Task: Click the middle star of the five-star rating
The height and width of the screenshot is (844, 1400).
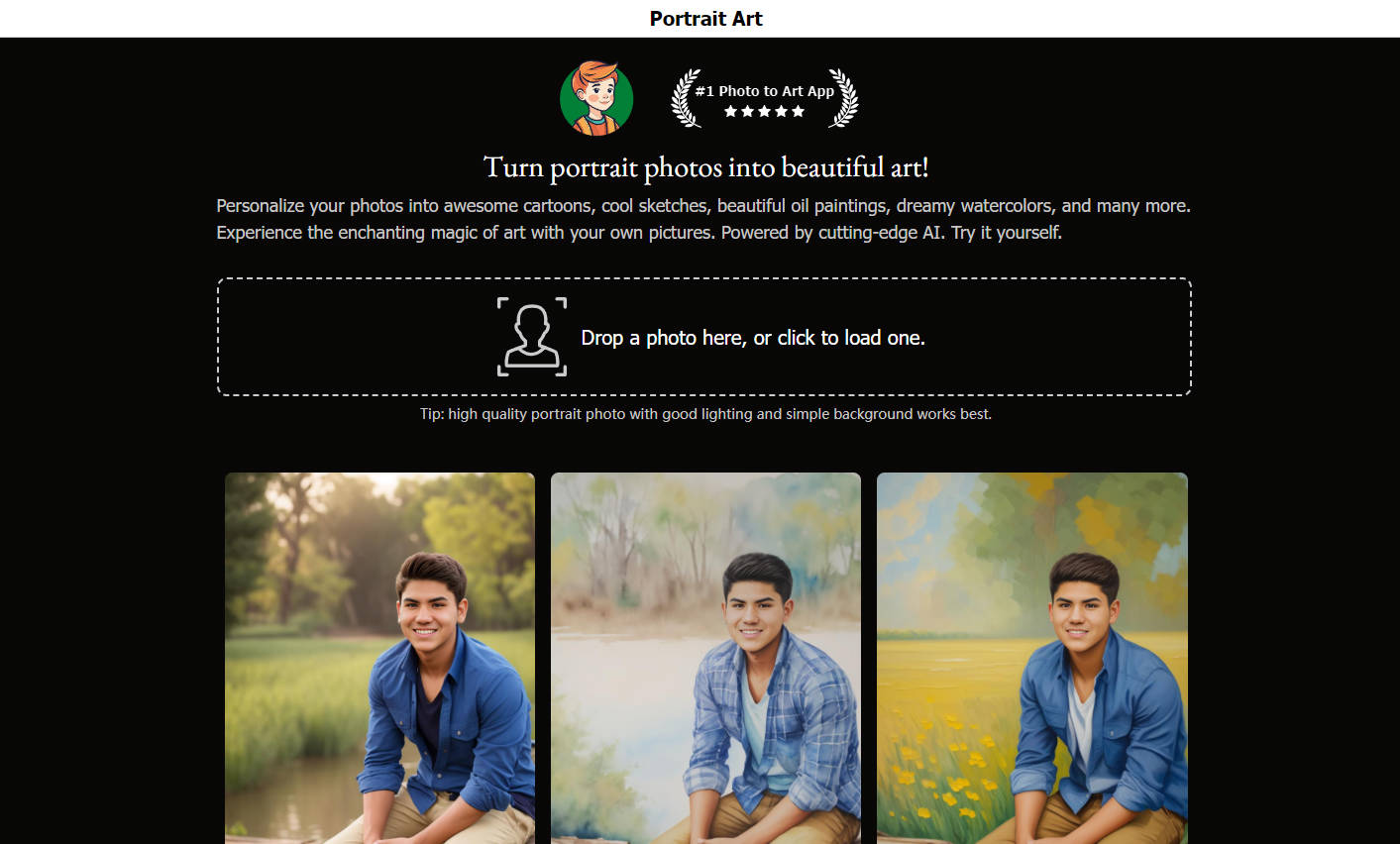Action: tap(765, 112)
